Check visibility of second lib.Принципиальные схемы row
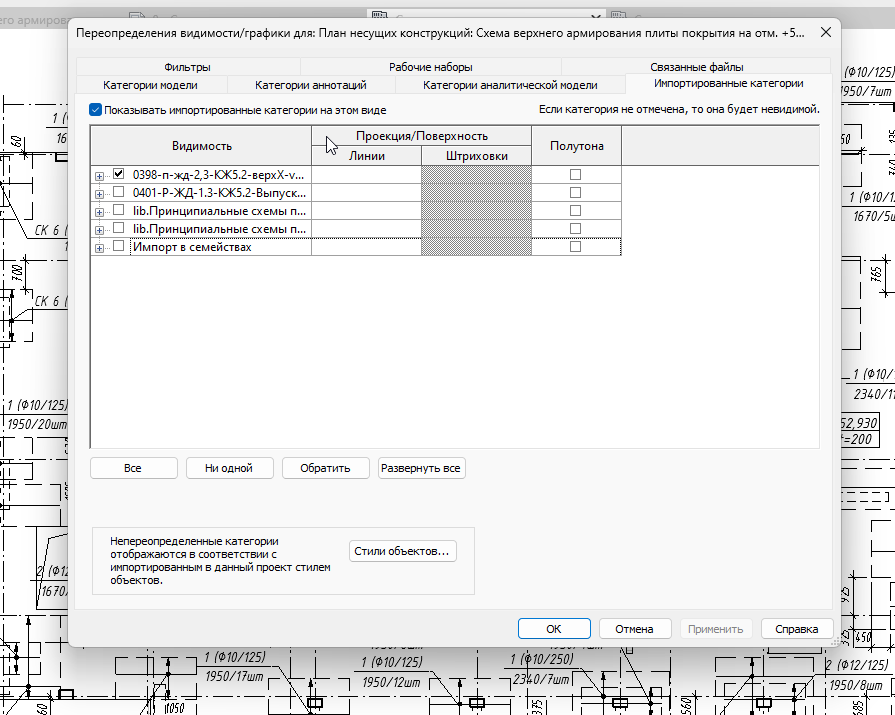The width and height of the screenshot is (895, 715). pos(119,228)
